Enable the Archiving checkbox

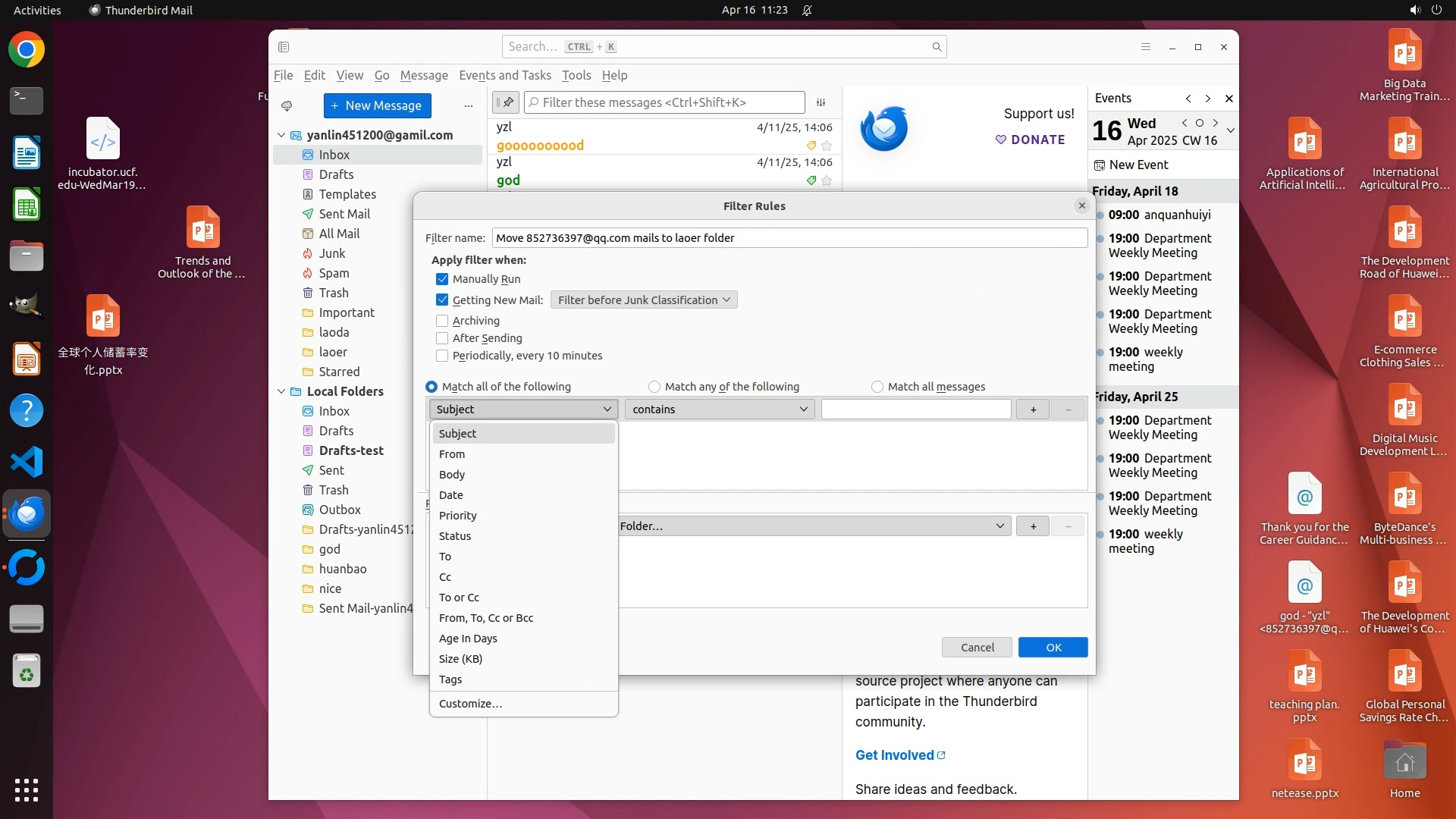(x=442, y=321)
